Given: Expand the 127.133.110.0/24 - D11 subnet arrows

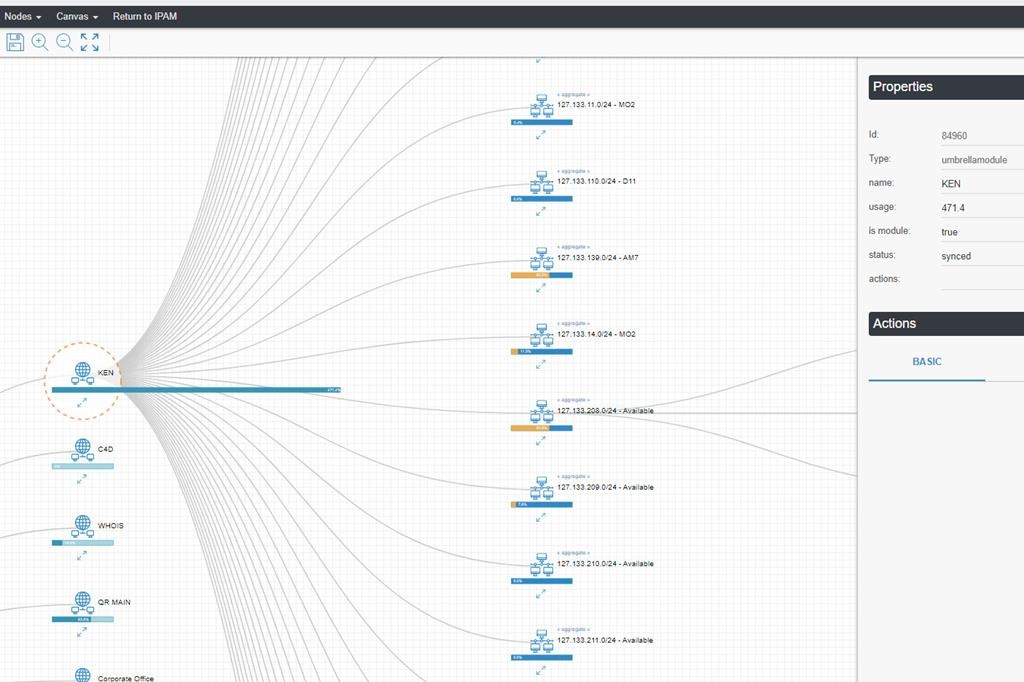Looking at the screenshot, I should [x=541, y=211].
